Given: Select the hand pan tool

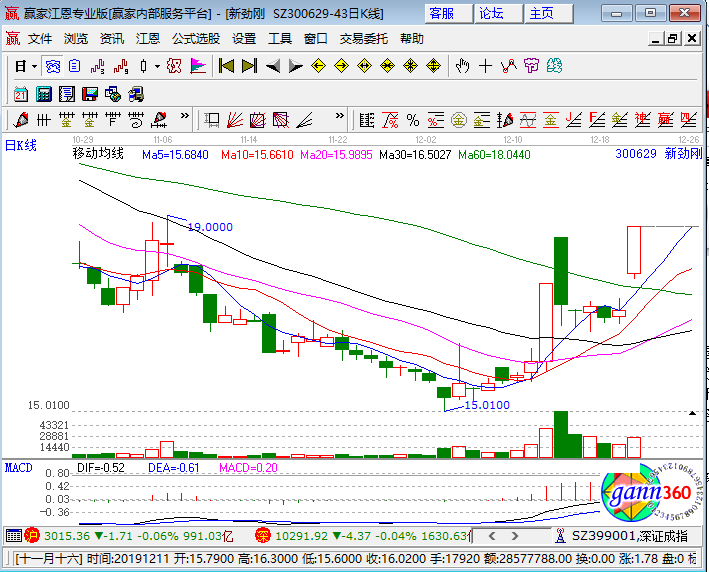Looking at the screenshot, I should point(462,66).
